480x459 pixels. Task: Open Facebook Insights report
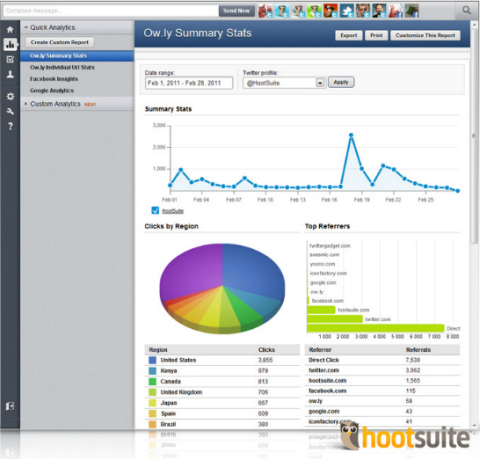[54, 79]
